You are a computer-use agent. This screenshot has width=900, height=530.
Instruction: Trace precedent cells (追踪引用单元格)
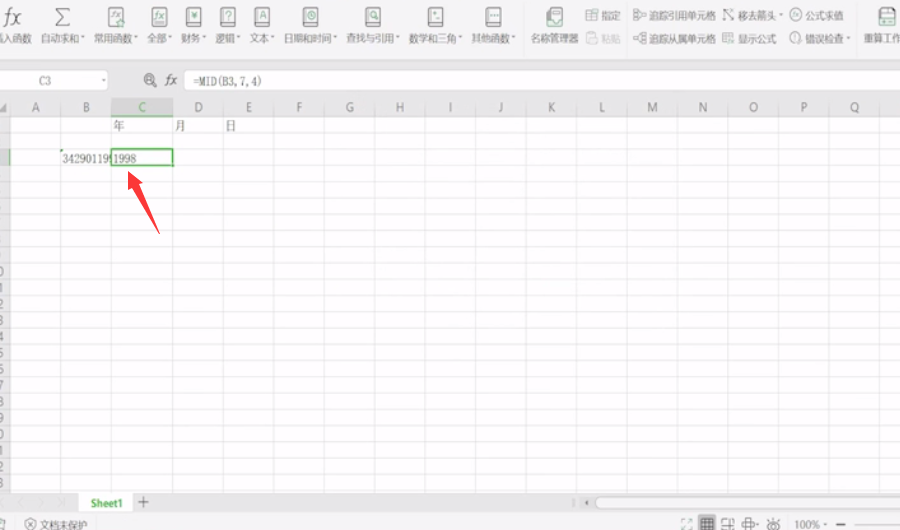pyautogui.click(x=674, y=16)
